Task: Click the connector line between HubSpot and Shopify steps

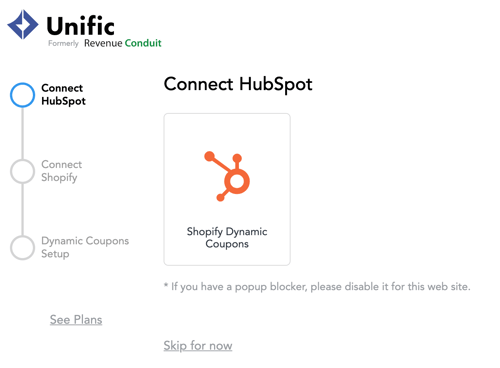Action: pos(22,133)
